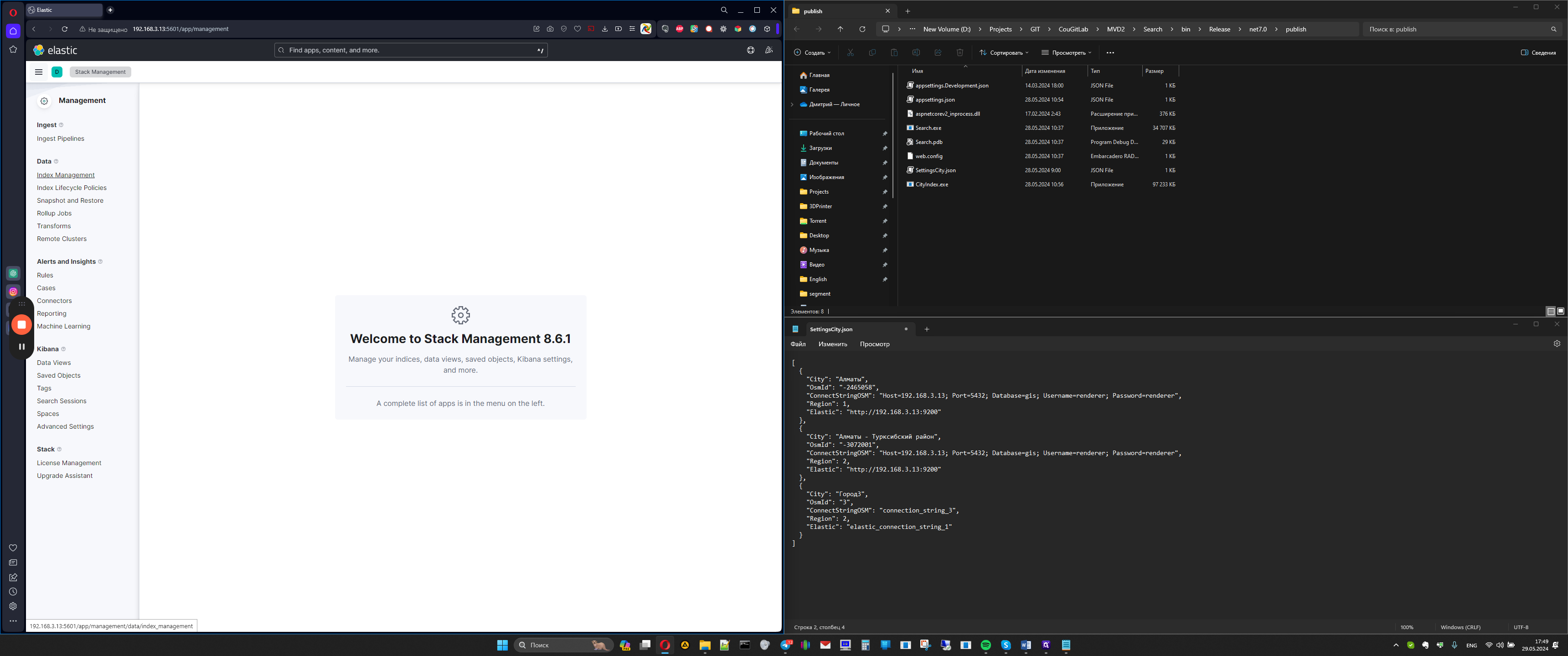The height and width of the screenshot is (656, 1568).
Task: Open the Просмотреть view dropdown
Action: tap(1067, 52)
